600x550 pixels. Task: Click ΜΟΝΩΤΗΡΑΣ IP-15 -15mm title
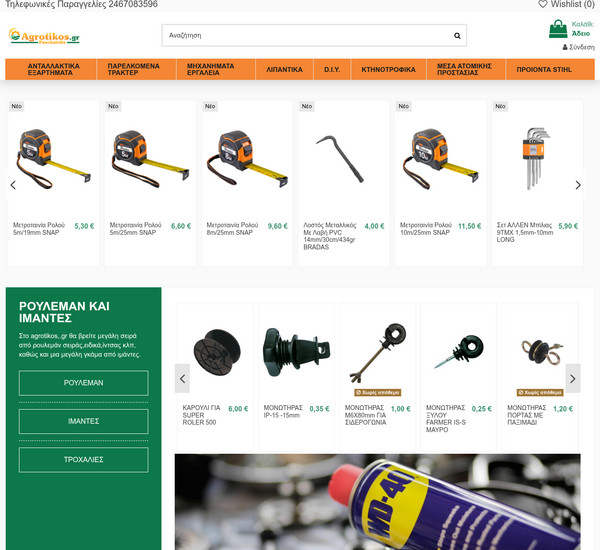click(283, 411)
